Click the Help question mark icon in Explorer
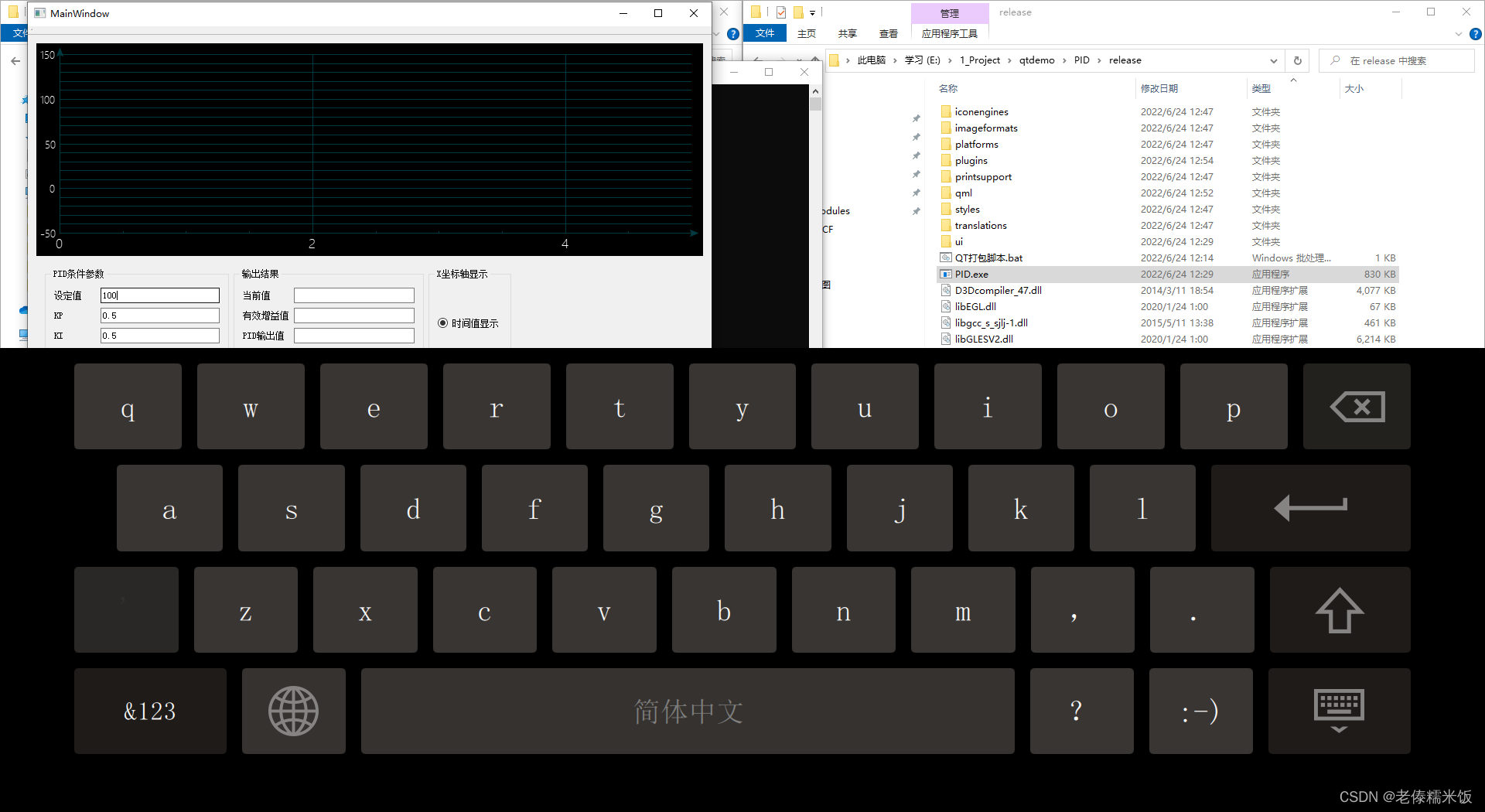Viewport: 1485px width, 812px height. (1476, 34)
